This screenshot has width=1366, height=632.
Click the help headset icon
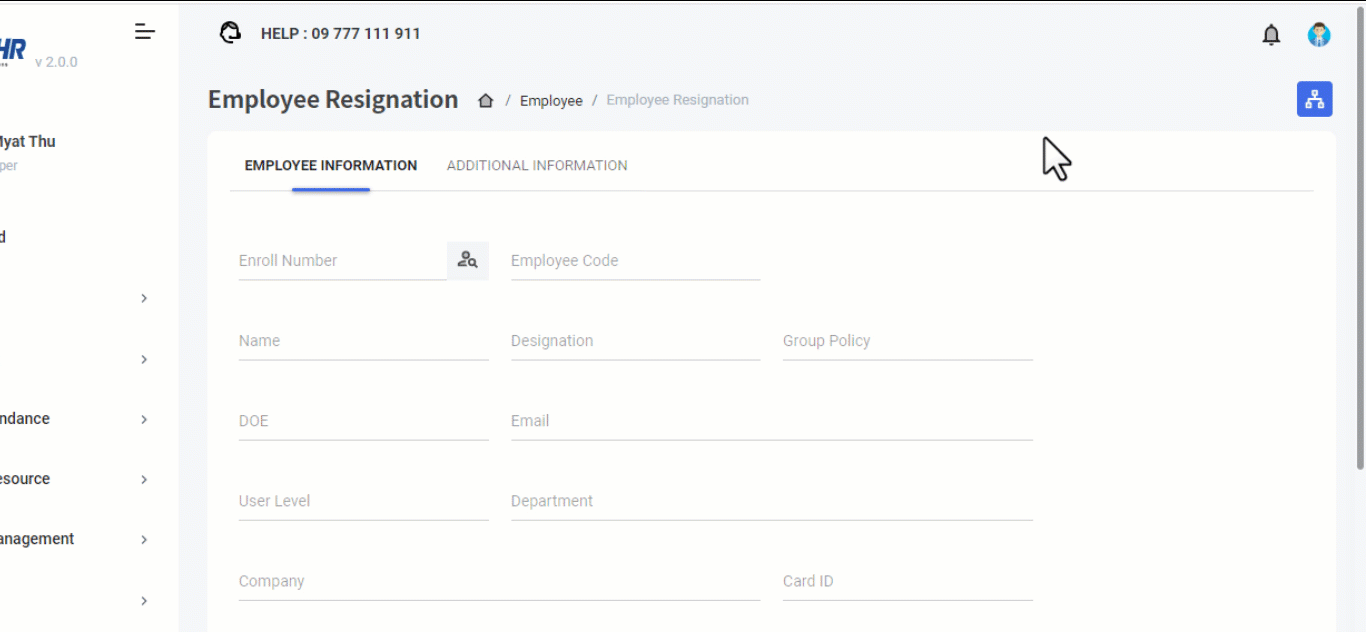230,33
